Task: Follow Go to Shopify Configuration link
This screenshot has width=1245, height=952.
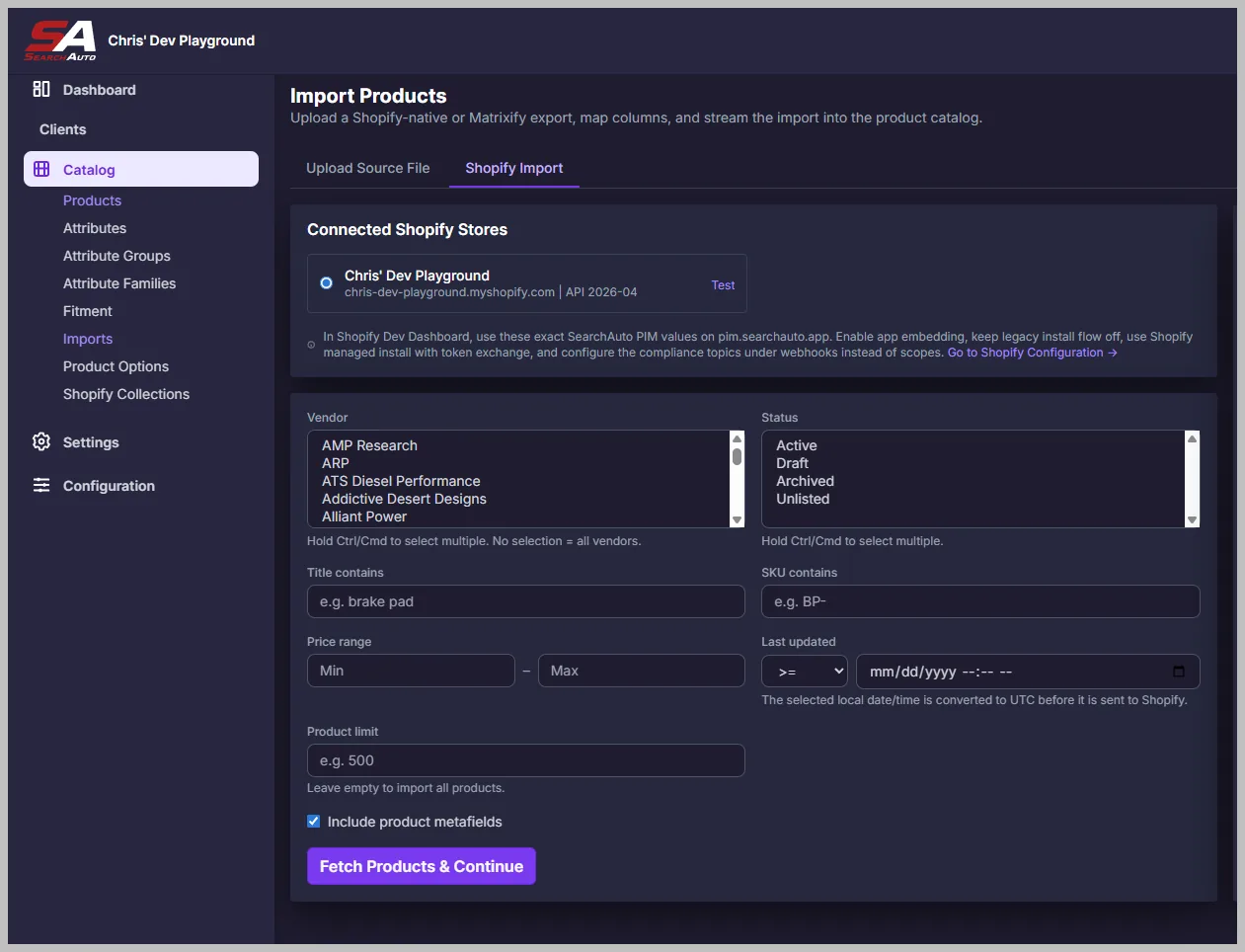Action: (1032, 353)
